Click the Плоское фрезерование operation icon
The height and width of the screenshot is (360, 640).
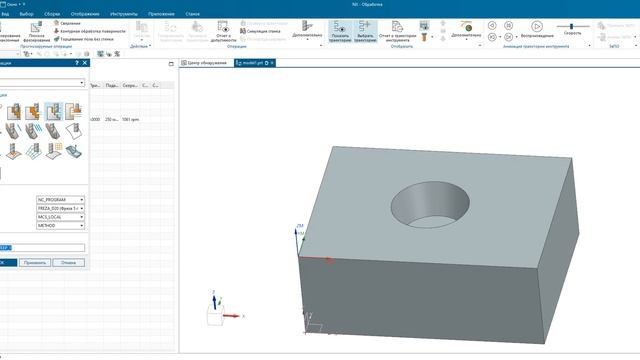[36, 31]
